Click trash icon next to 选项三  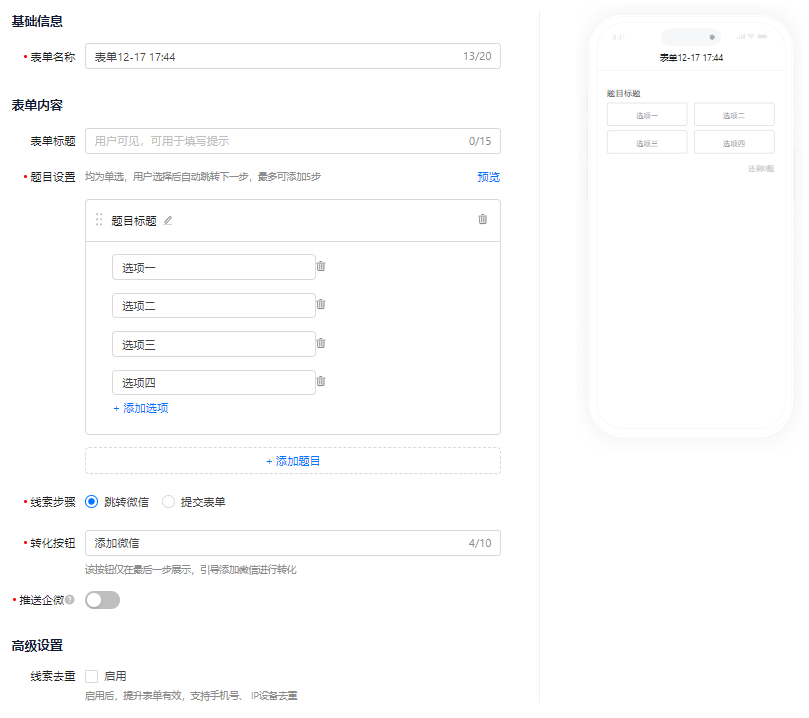point(321,343)
